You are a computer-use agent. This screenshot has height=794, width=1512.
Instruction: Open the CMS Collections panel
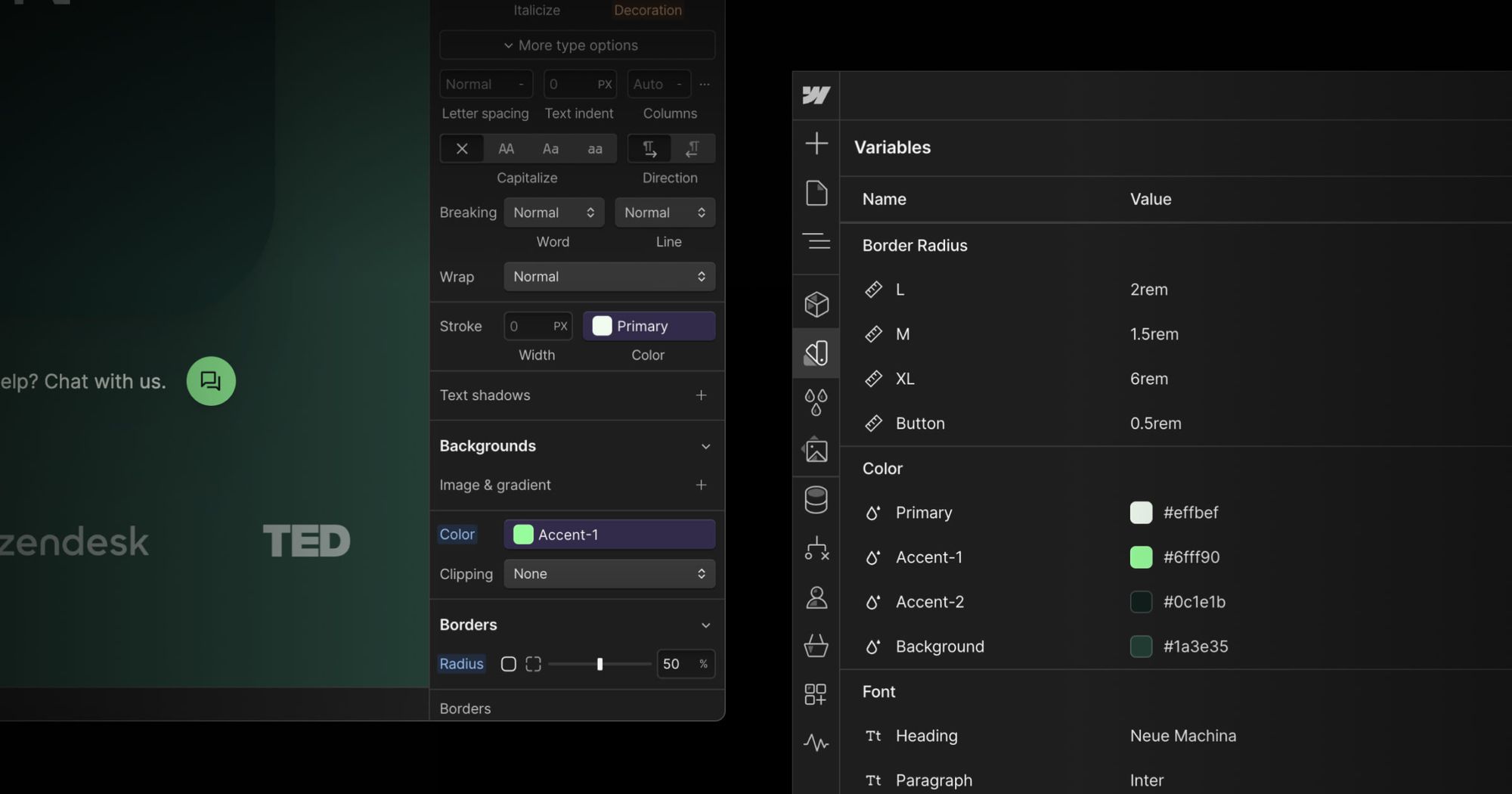816,500
